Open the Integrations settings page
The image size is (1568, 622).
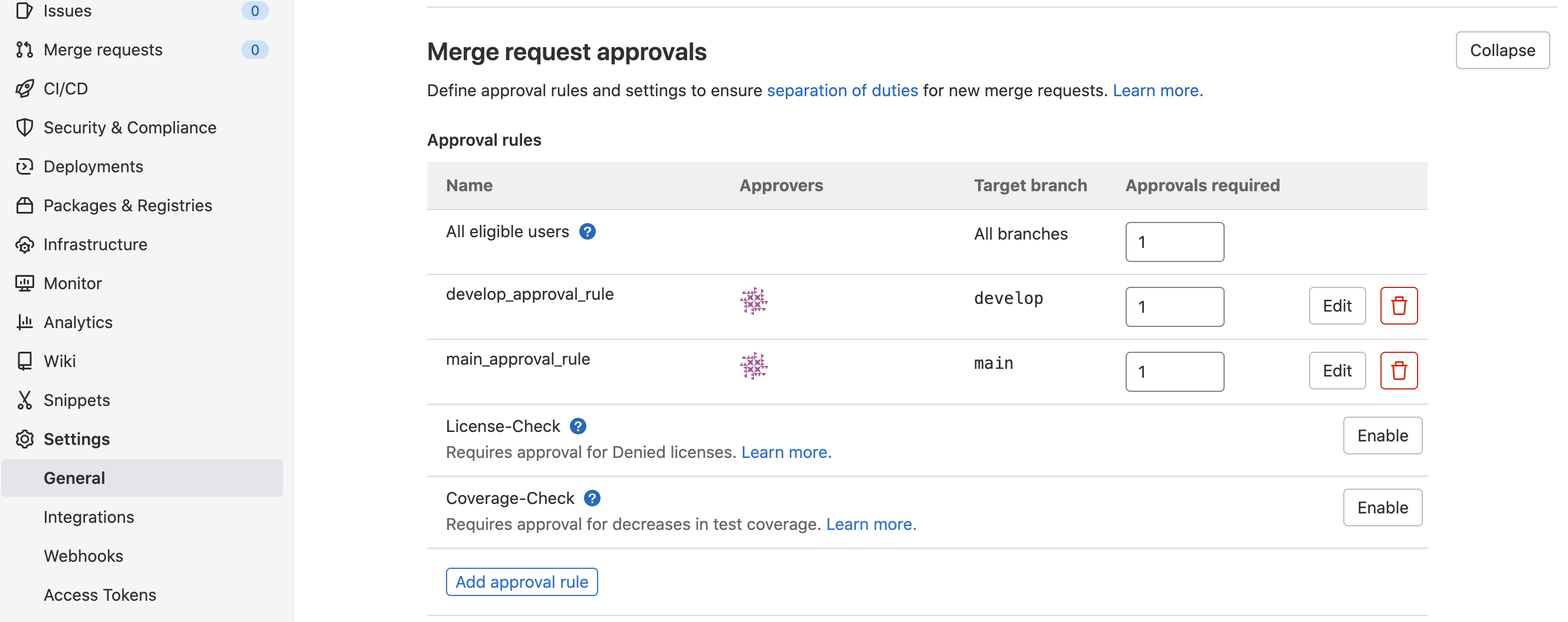point(89,517)
